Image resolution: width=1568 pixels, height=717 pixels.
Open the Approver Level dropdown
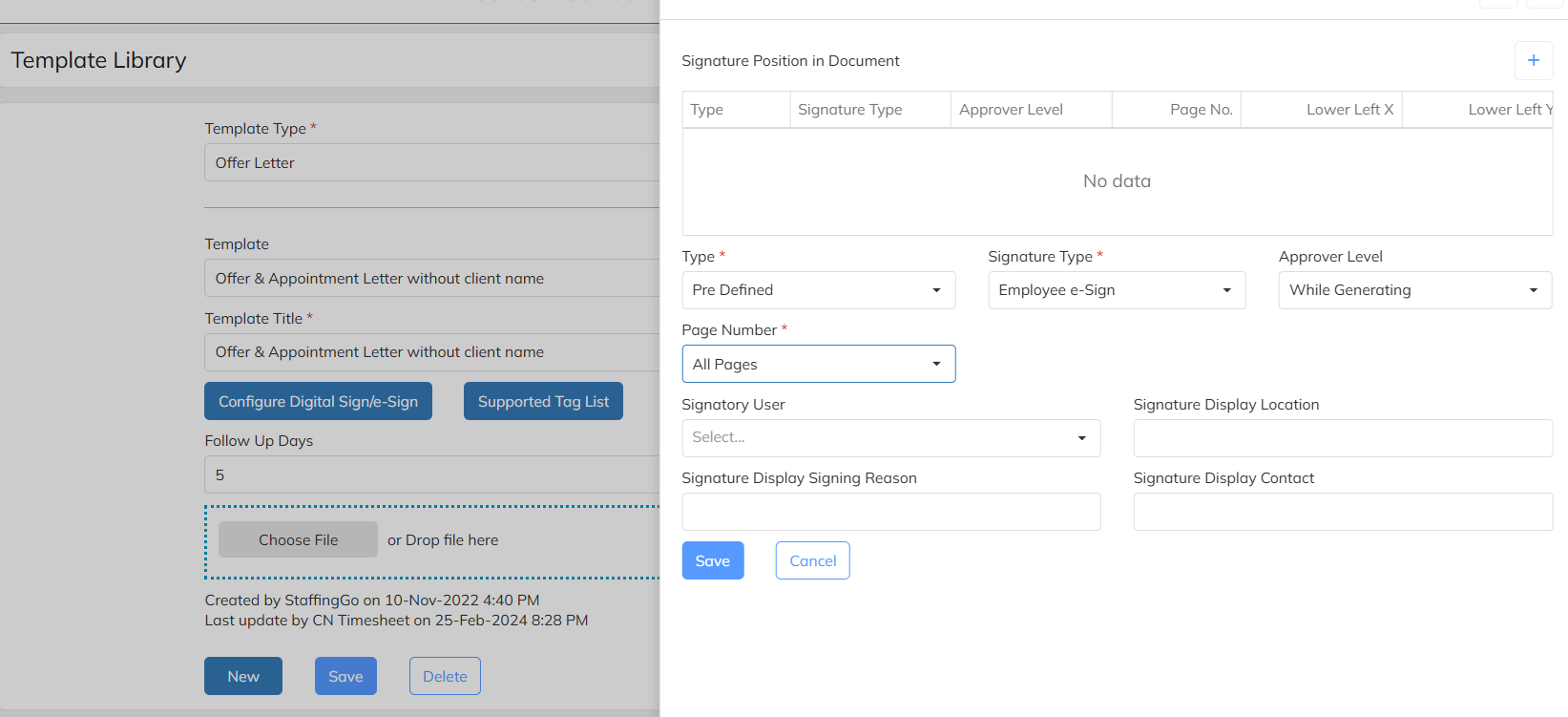(x=1414, y=290)
